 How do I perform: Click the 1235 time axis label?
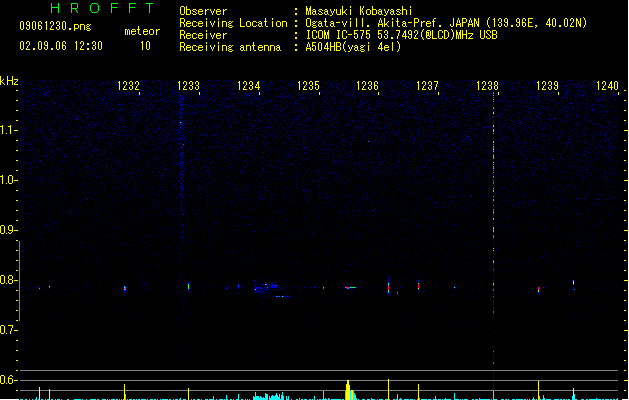[x=308, y=86]
